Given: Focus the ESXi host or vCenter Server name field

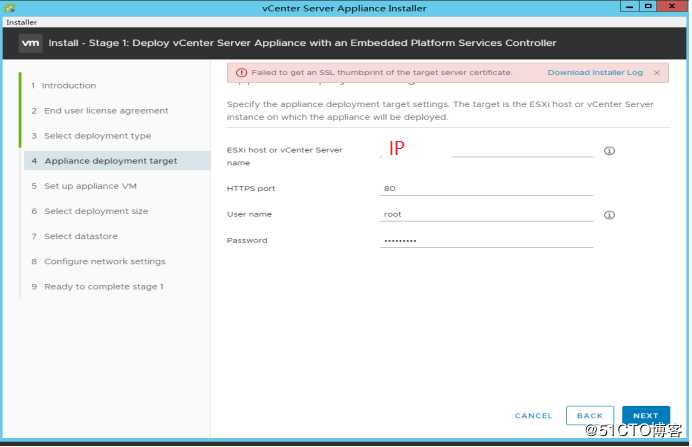Looking at the screenshot, I should point(486,150).
